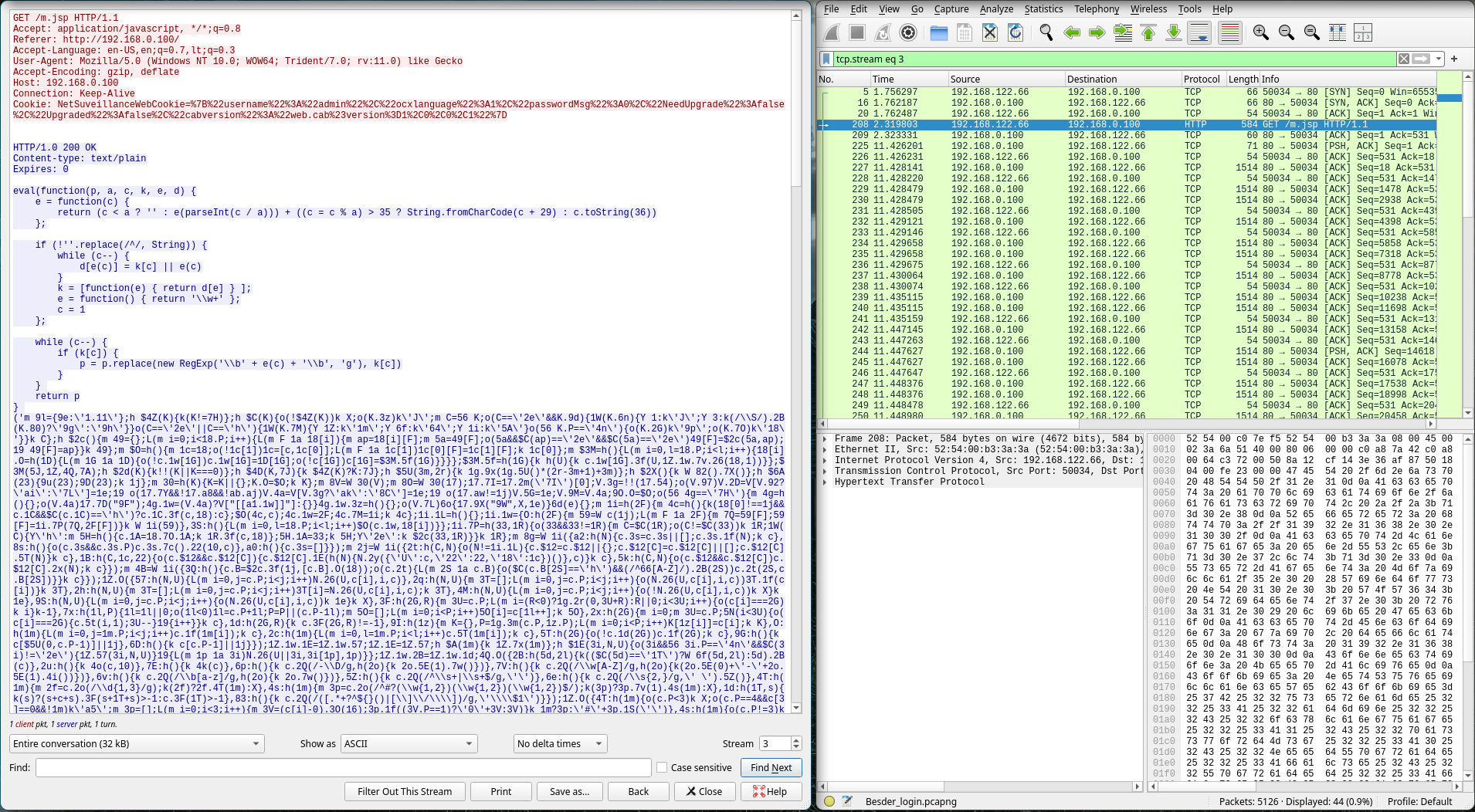Click the restart capture icon
The width and height of the screenshot is (1475, 812).
pos(883,32)
